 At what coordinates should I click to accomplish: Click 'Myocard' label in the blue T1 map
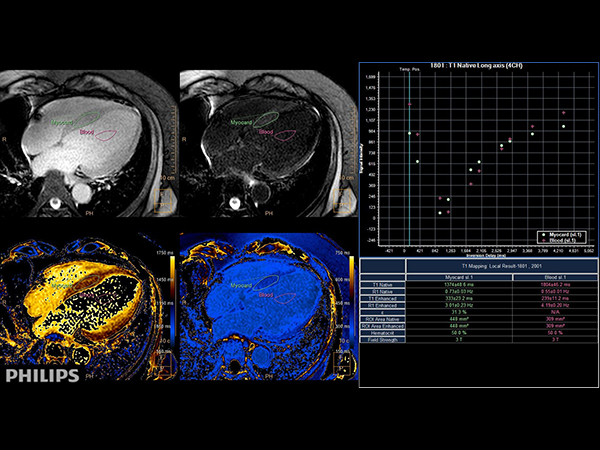pyautogui.click(x=241, y=285)
